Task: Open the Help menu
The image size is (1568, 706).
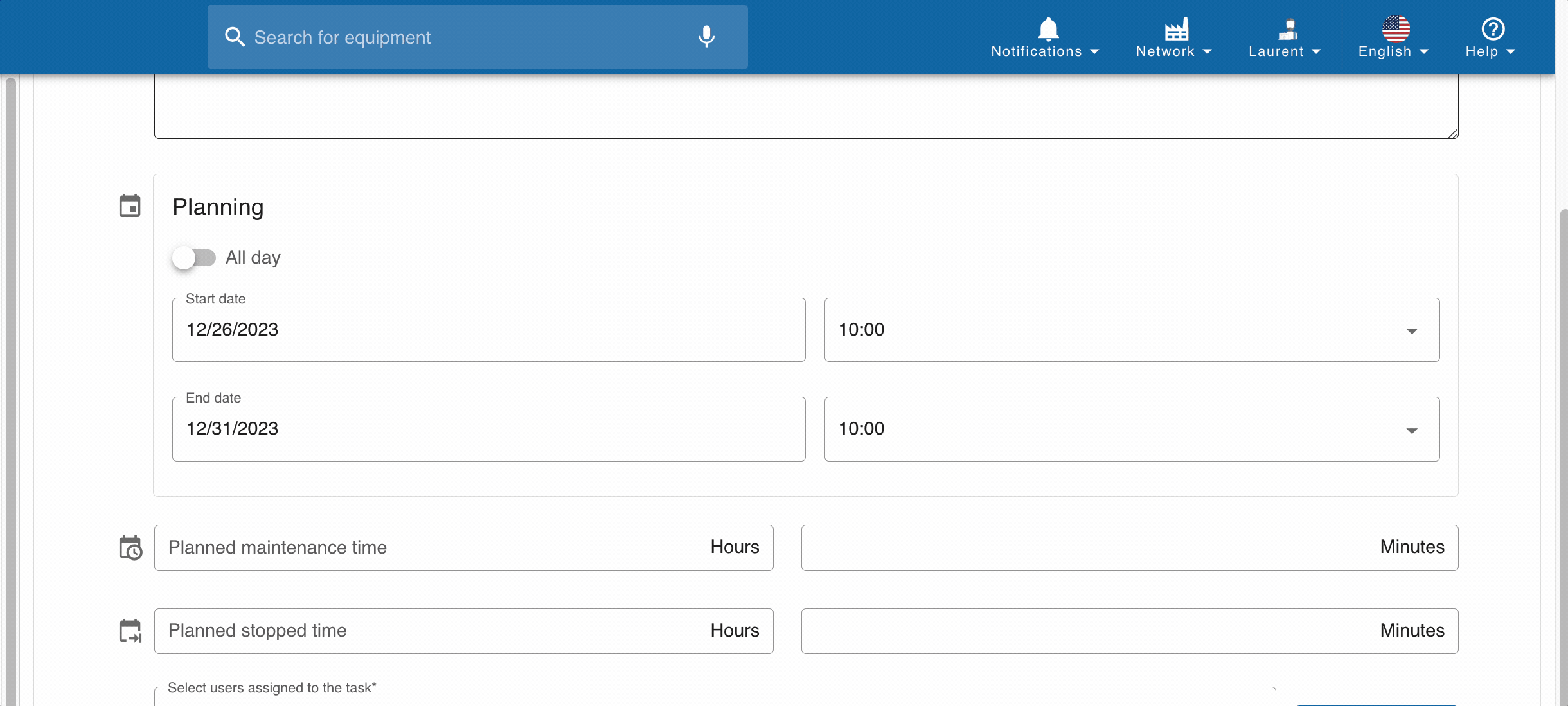Action: [1490, 51]
